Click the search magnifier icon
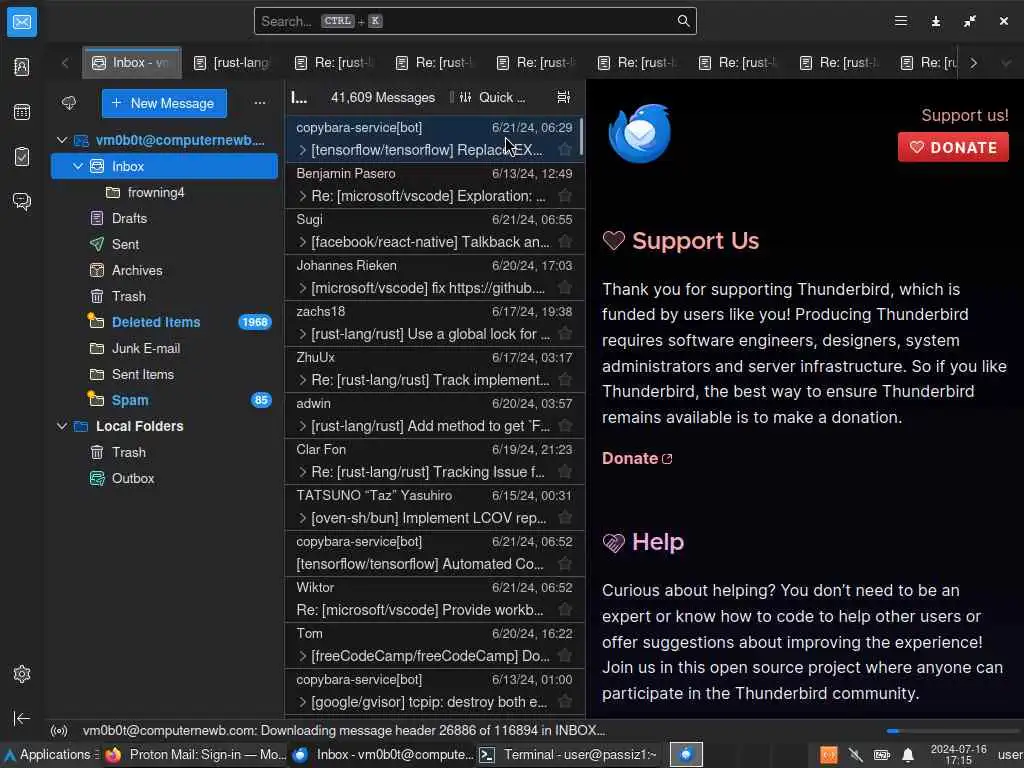Viewport: 1024px width, 768px height. tap(683, 21)
